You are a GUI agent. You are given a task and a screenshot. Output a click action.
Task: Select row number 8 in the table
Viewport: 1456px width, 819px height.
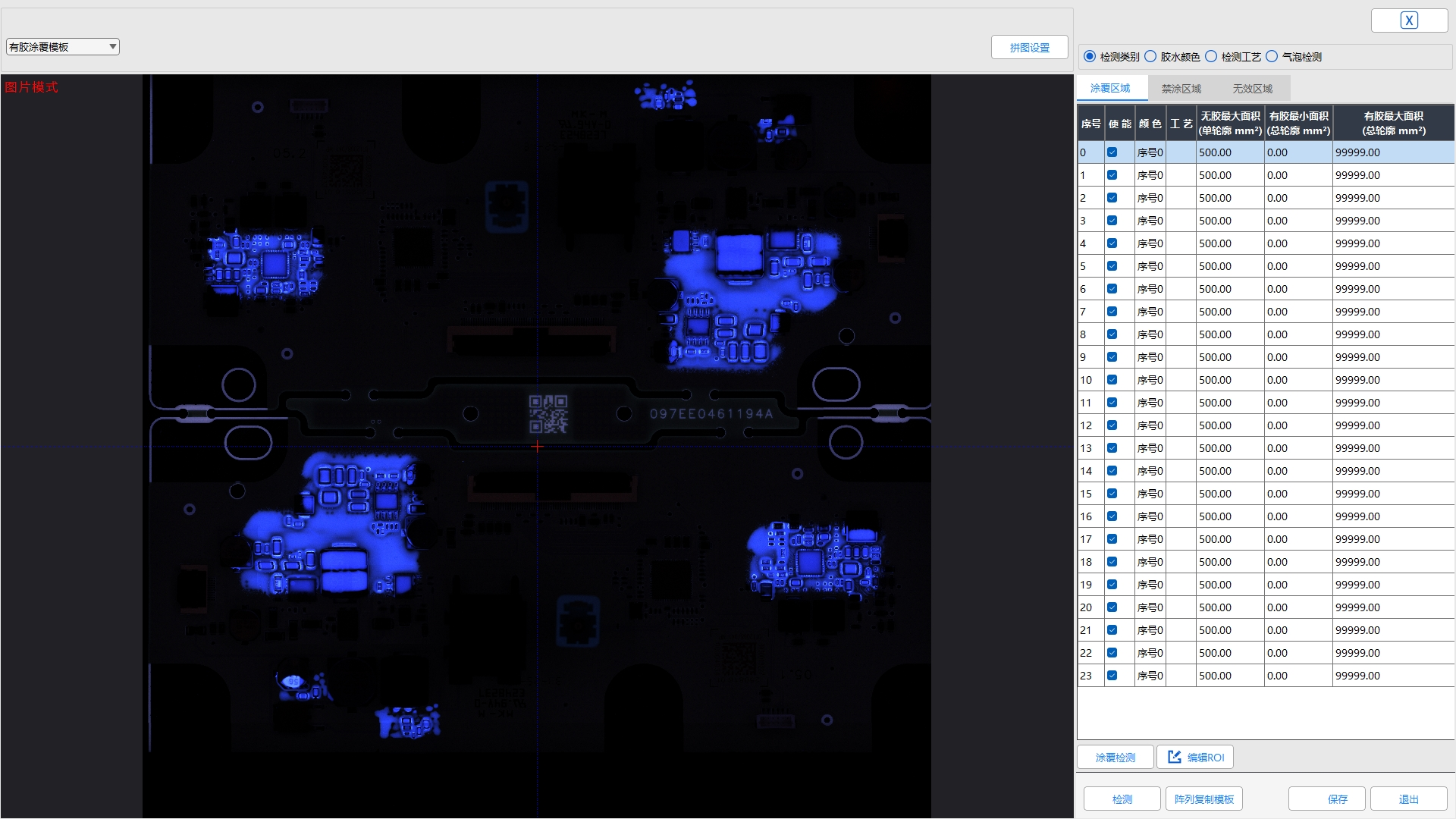1091,334
